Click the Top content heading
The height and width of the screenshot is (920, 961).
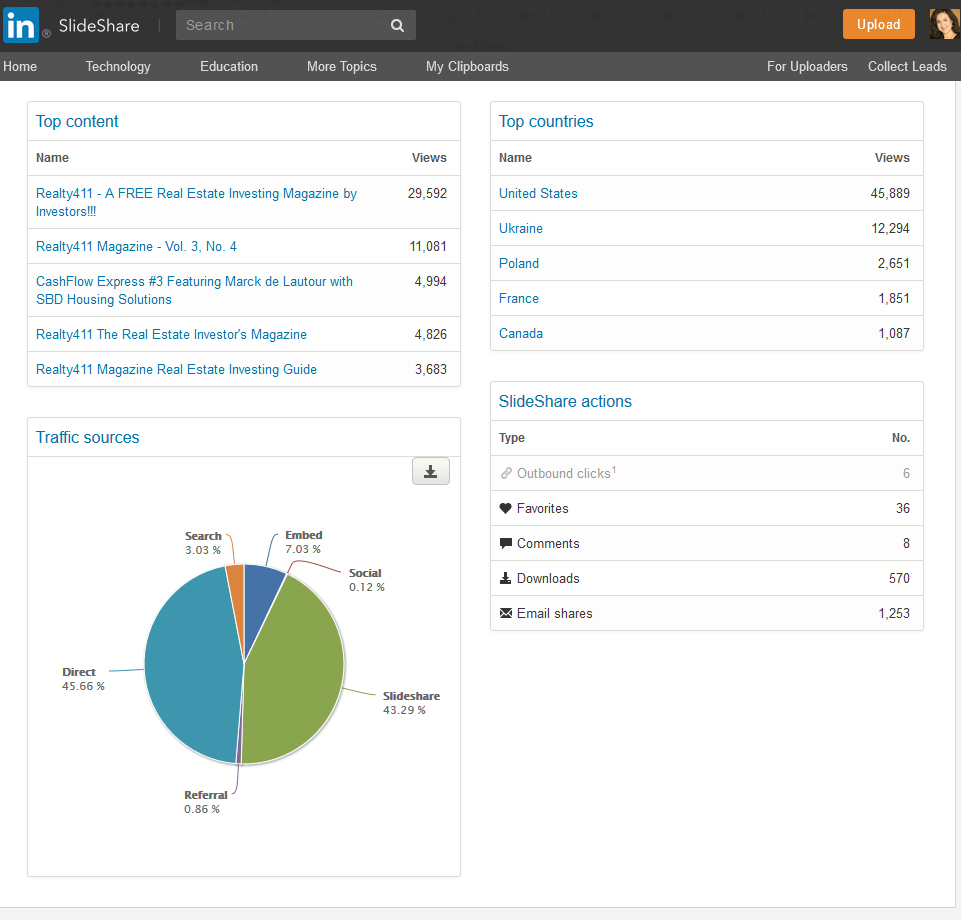[x=77, y=121]
